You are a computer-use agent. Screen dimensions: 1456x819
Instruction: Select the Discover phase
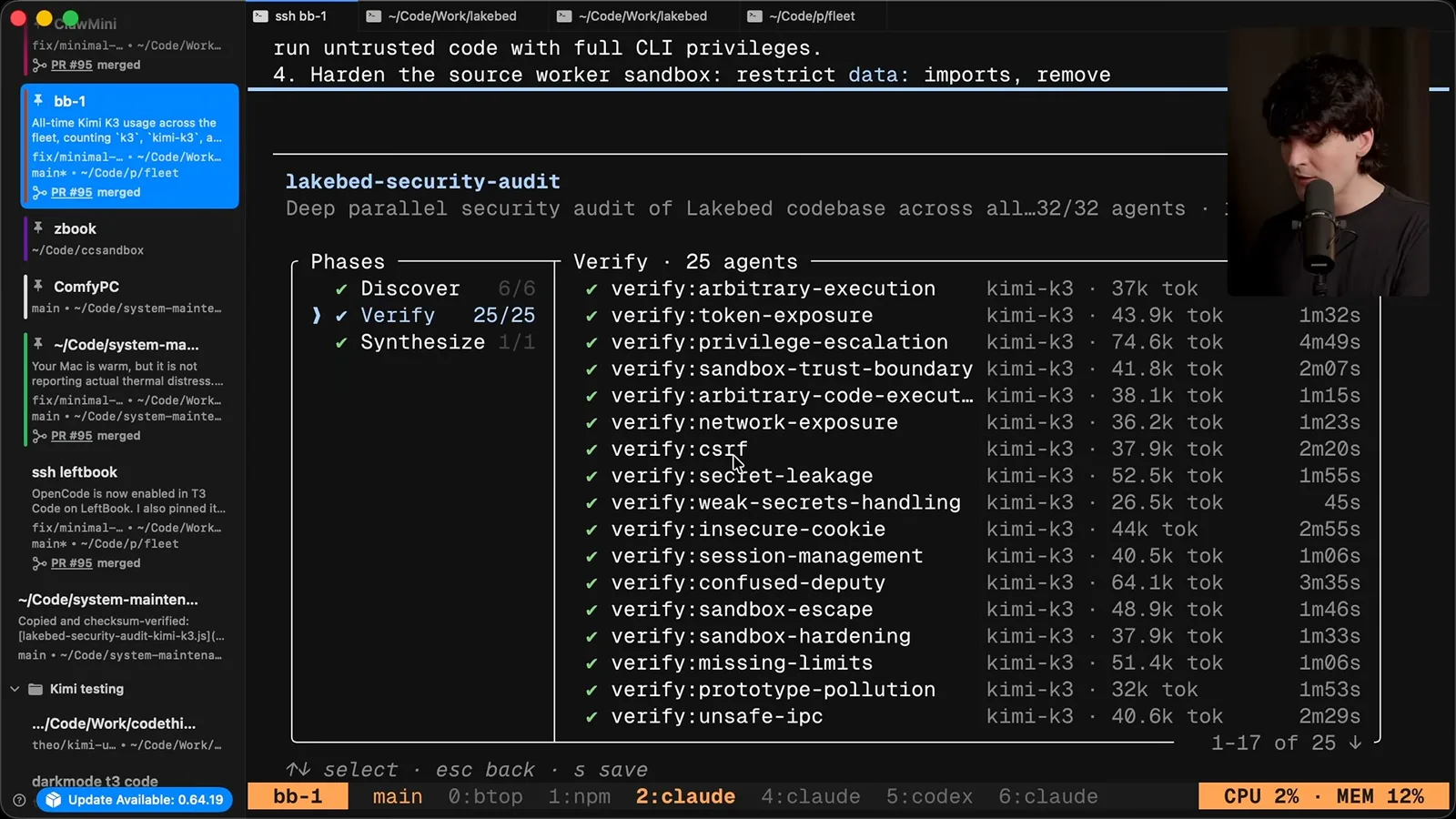point(426,288)
